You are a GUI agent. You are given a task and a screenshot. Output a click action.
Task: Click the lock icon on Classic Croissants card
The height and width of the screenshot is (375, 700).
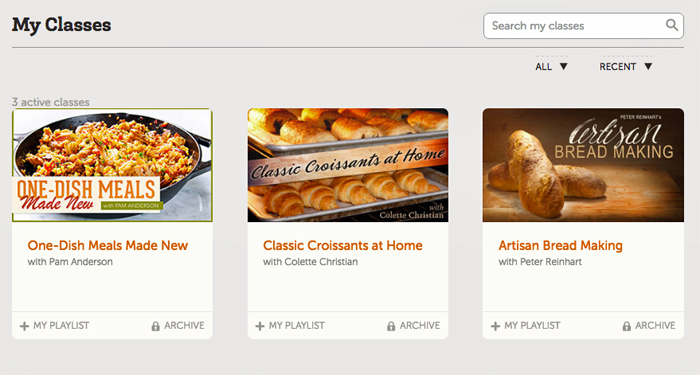click(391, 326)
